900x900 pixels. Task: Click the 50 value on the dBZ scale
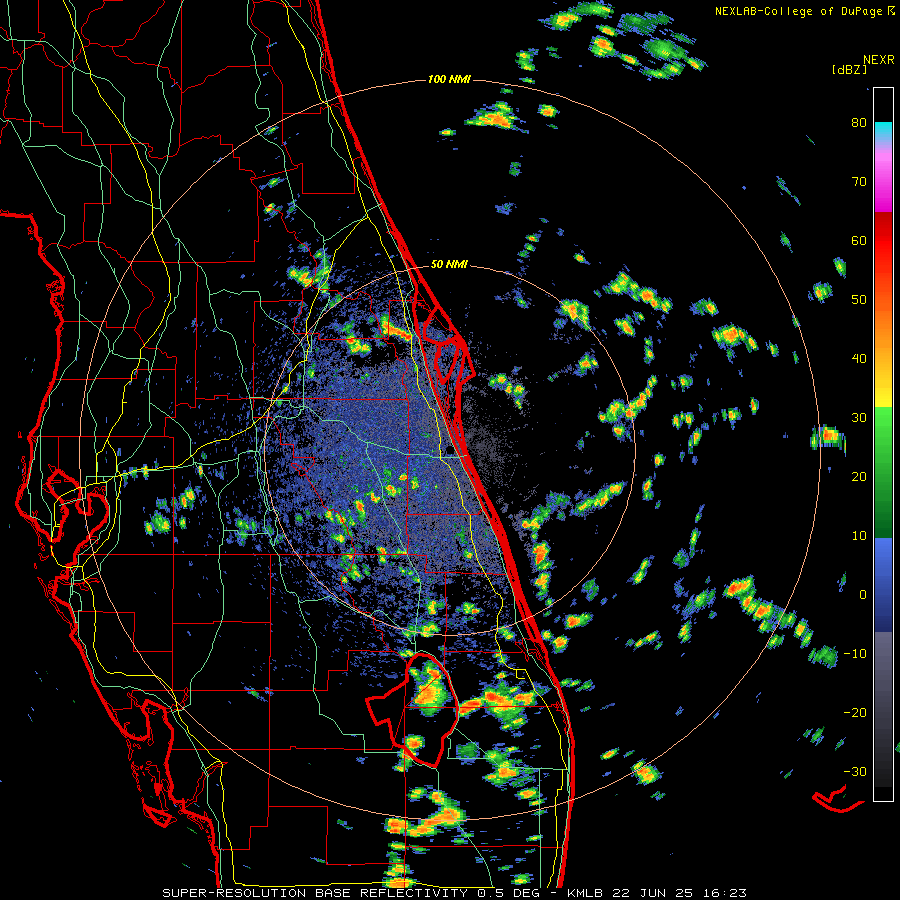point(859,300)
